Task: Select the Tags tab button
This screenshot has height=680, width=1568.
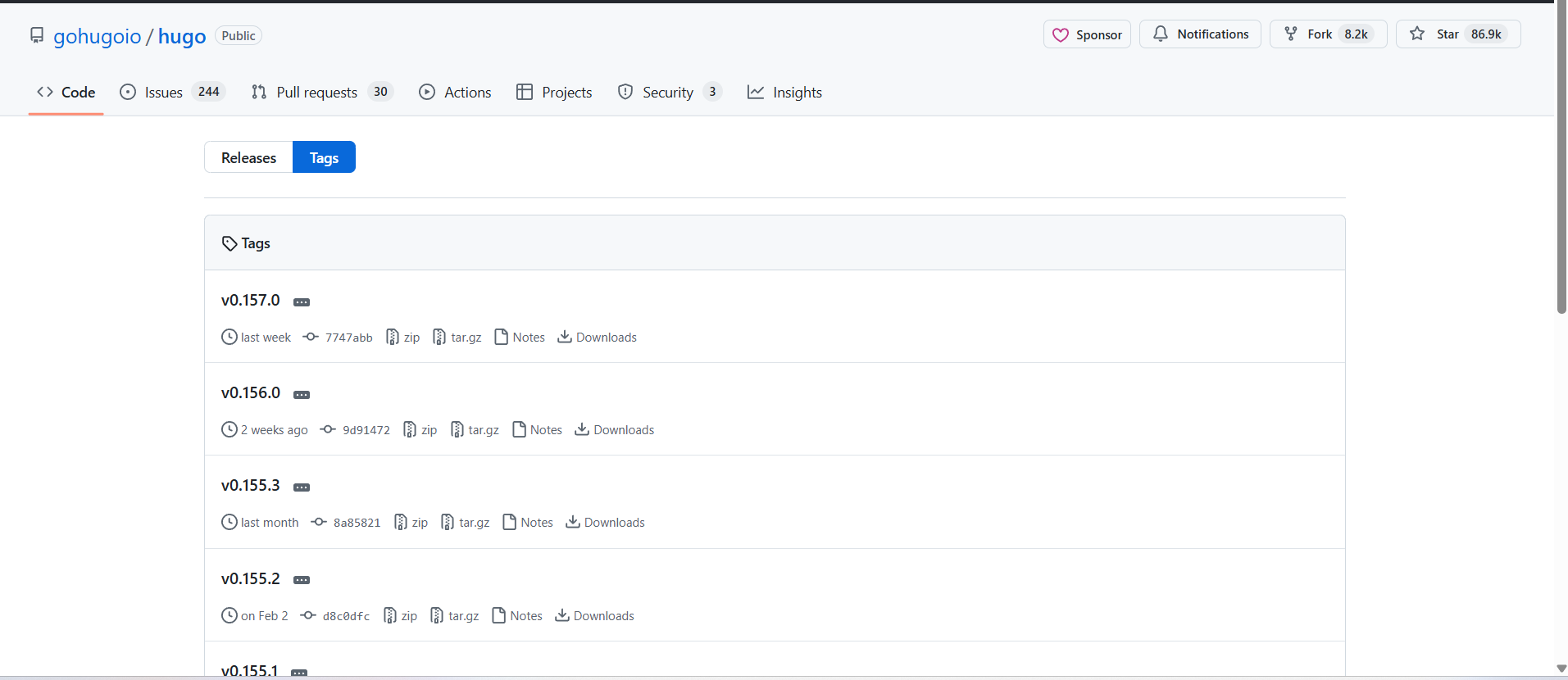Action: tap(324, 157)
